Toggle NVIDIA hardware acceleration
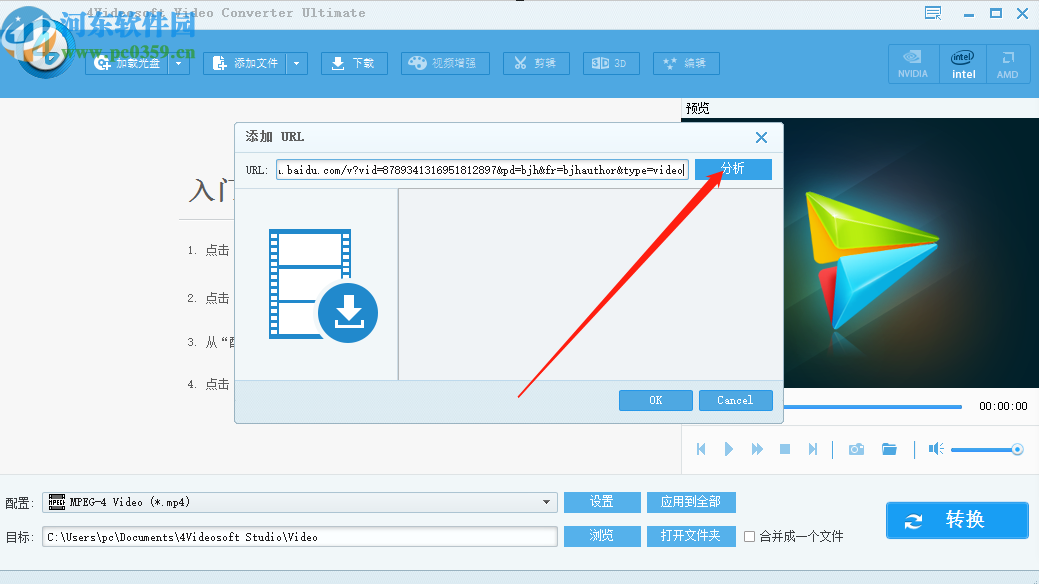1039x584 pixels. tap(913, 64)
